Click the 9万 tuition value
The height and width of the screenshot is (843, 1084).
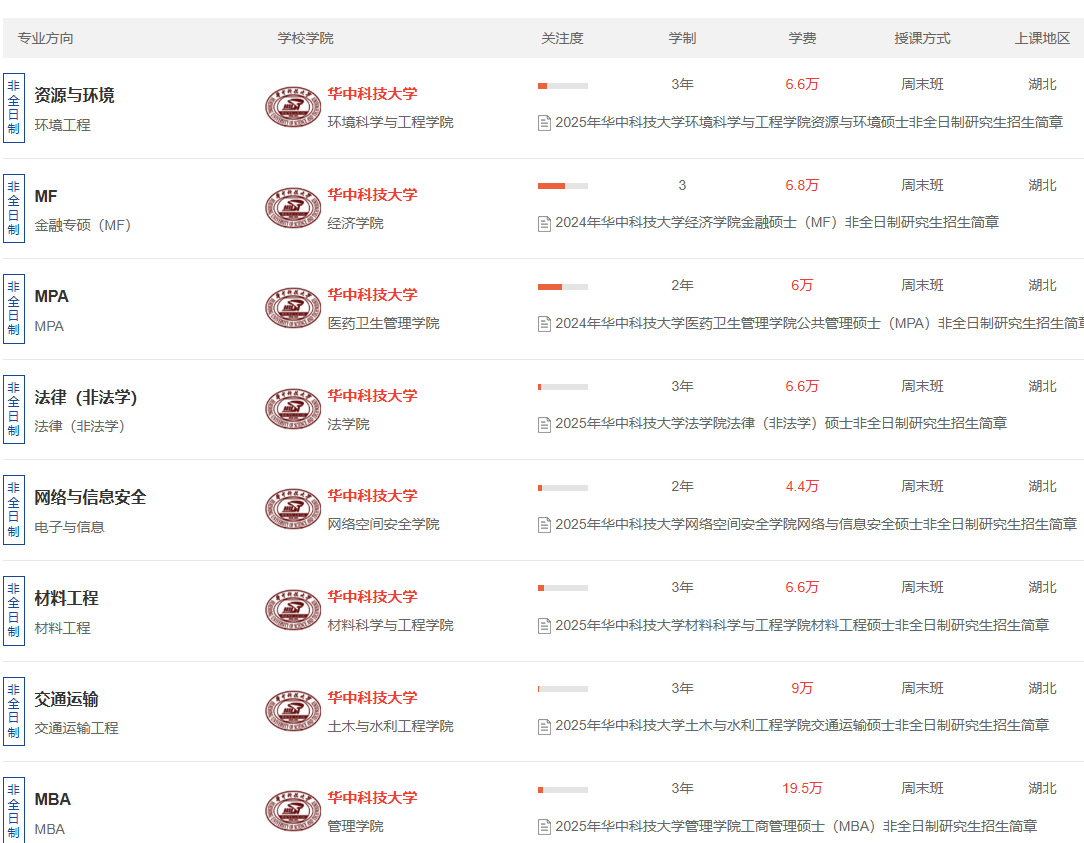pos(802,689)
